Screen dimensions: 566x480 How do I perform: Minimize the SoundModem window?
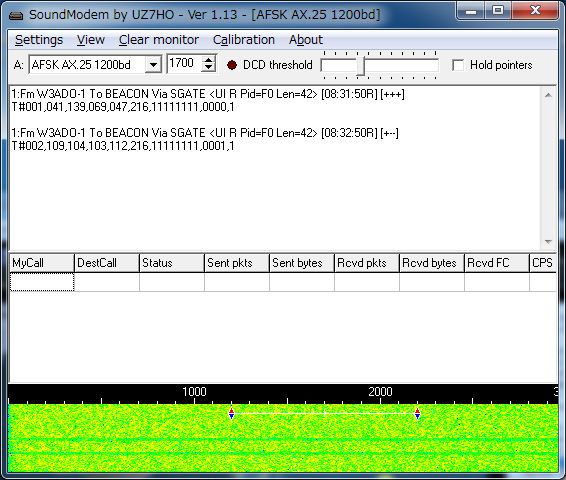(x=471, y=11)
